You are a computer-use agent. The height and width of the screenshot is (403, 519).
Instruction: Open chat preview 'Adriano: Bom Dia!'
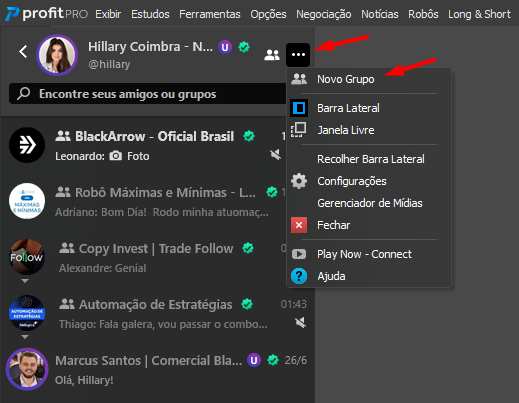162,212
